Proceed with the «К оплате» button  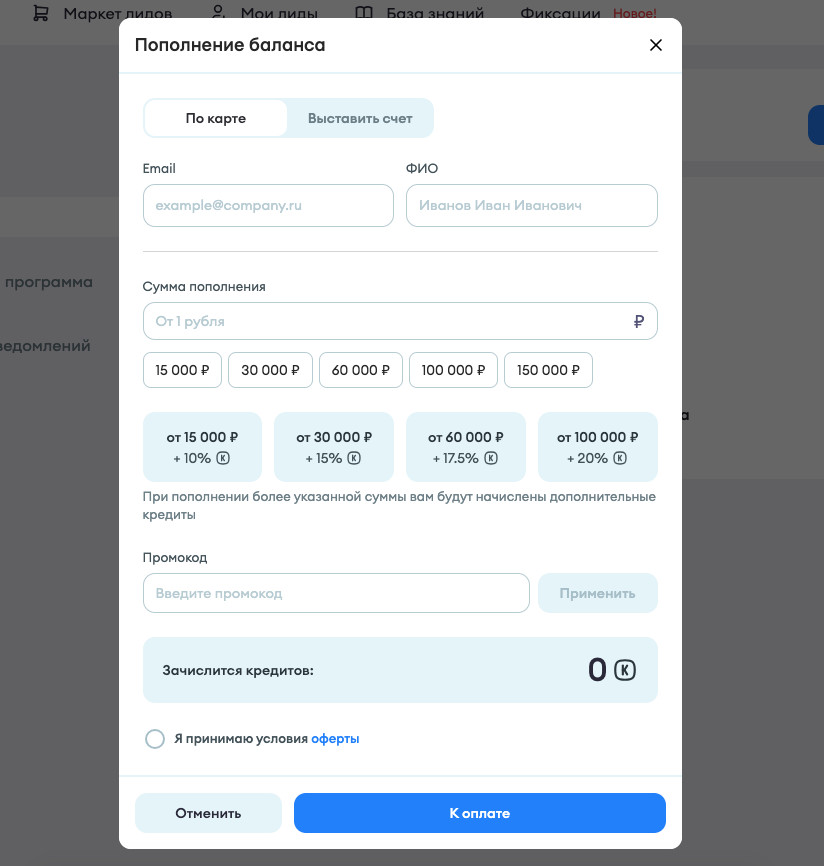(479, 813)
